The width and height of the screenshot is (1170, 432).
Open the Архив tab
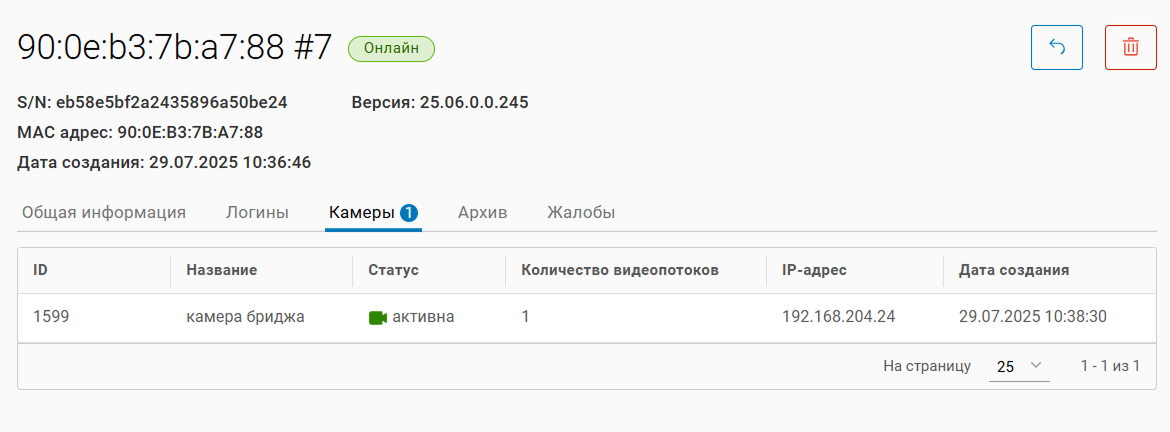pyautogui.click(x=482, y=213)
